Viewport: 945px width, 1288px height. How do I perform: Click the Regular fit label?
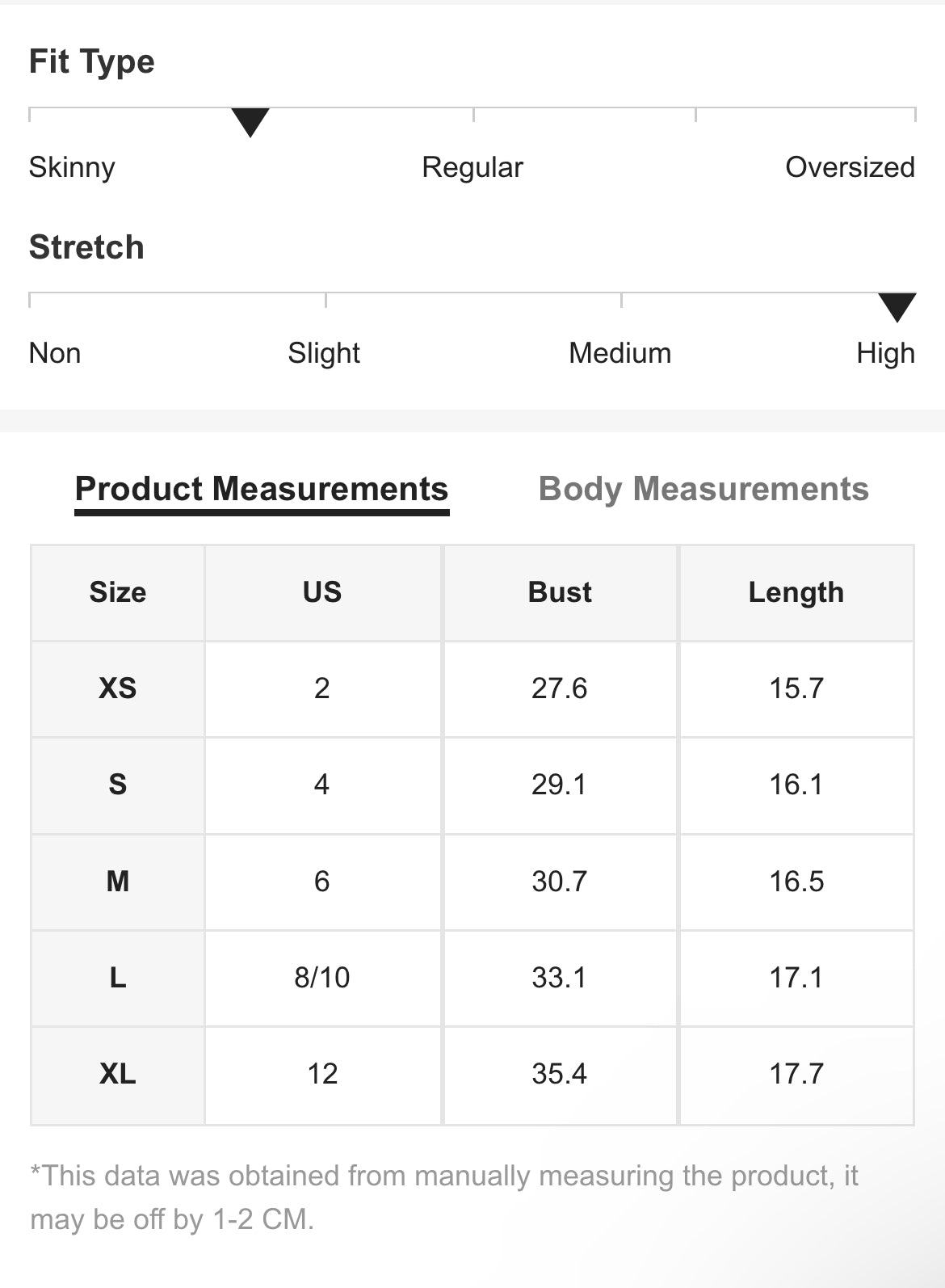pyautogui.click(x=472, y=167)
